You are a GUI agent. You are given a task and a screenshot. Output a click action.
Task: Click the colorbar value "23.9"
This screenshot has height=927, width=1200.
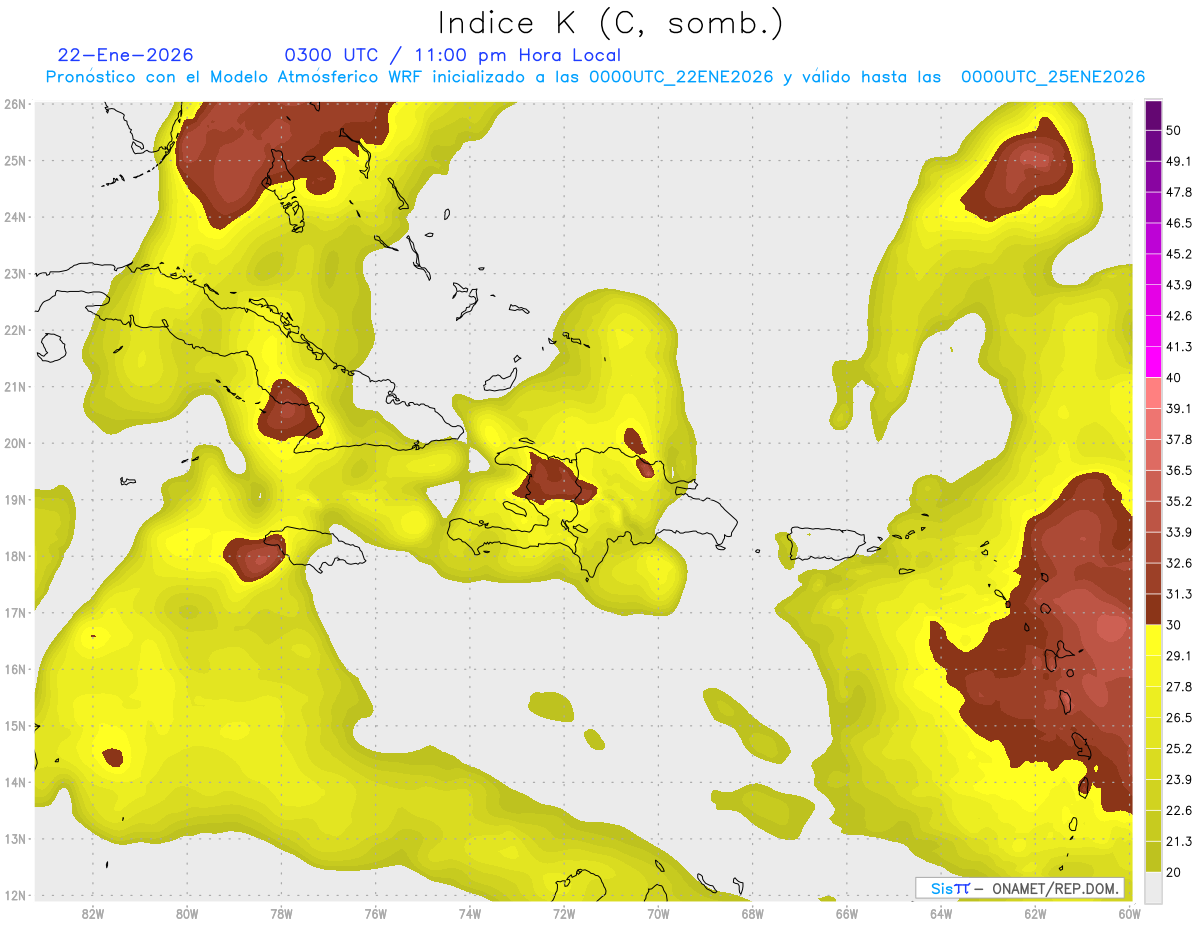pos(1178,780)
